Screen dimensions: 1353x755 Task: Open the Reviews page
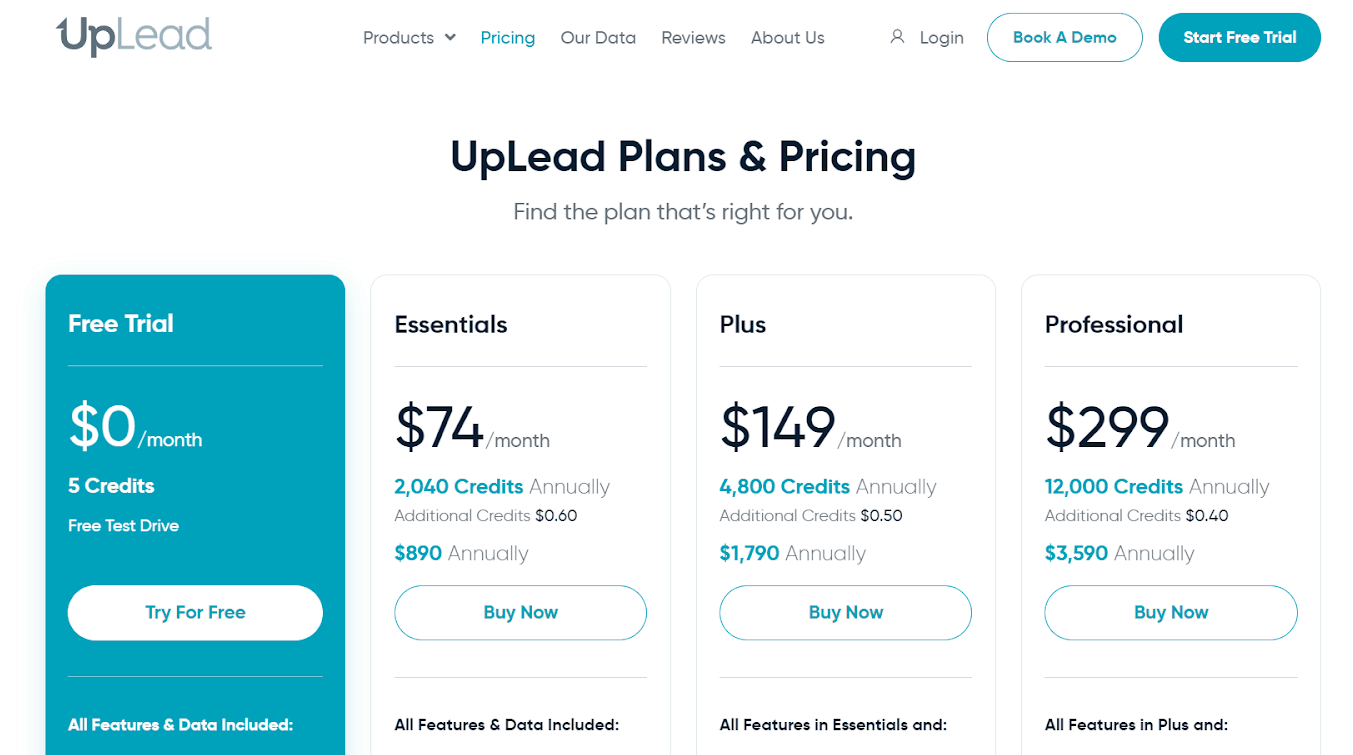693,37
